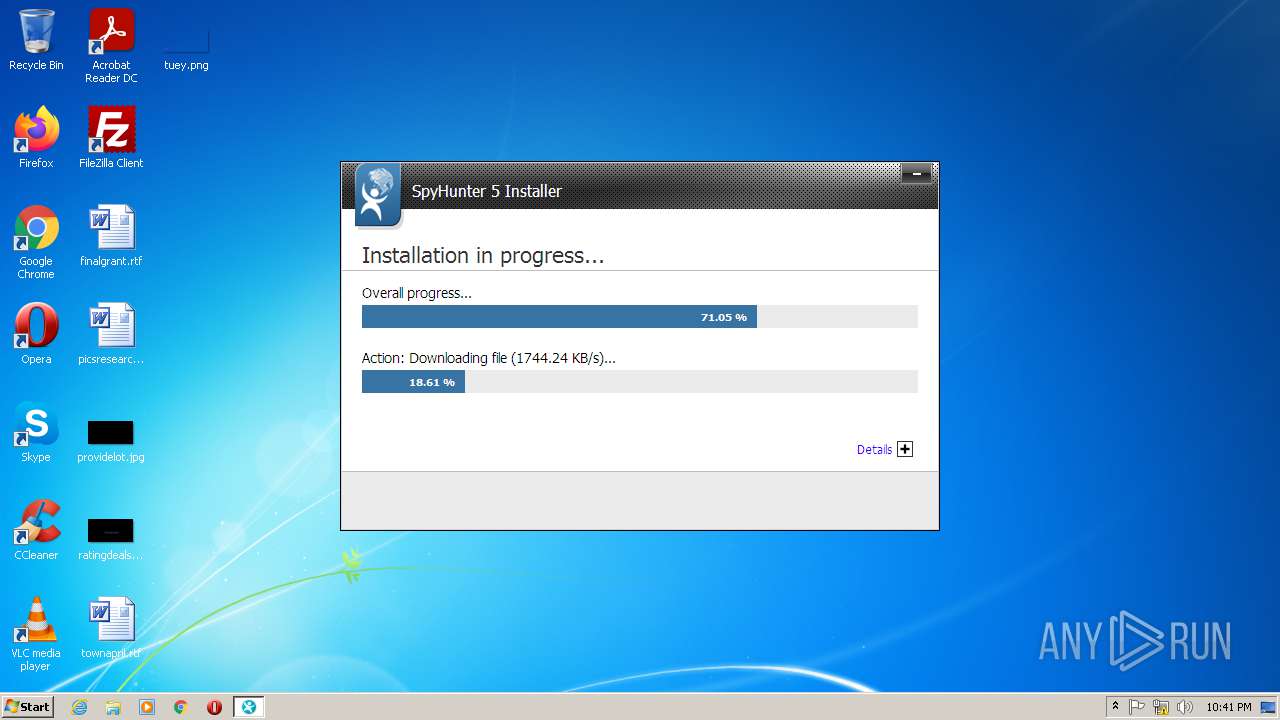The image size is (1280, 720).
Task: Show hidden tray icons arrow
Action: tap(1115, 707)
